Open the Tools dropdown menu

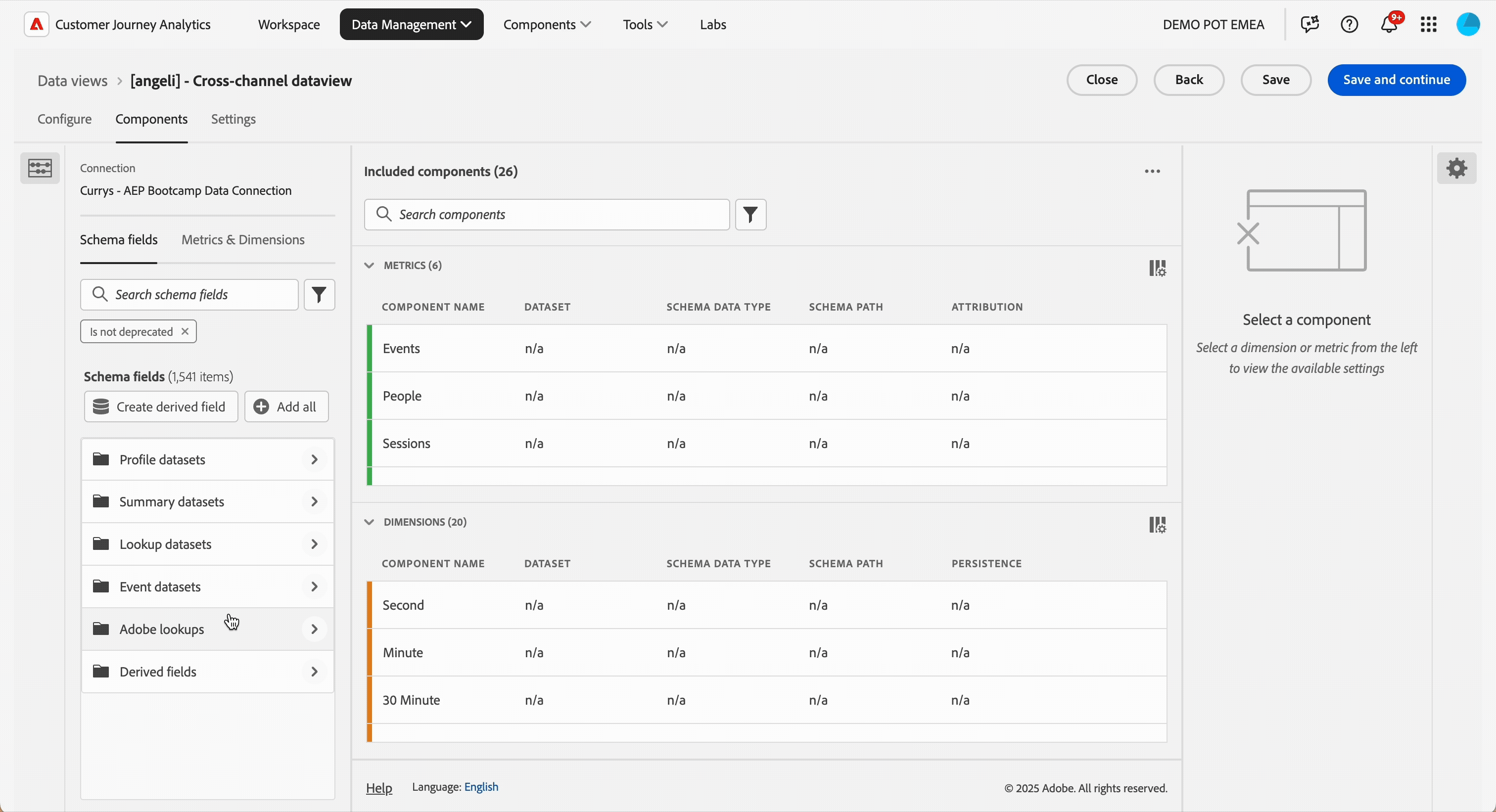point(645,24)
